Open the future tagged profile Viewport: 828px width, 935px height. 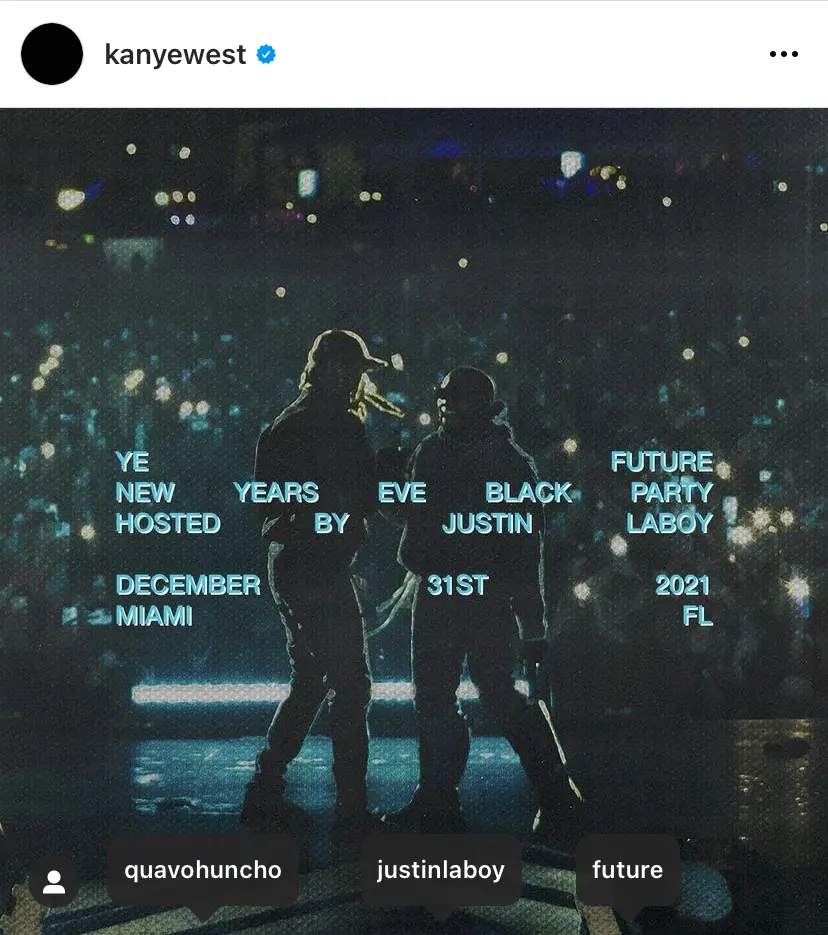pyautogui.click(x=627, y=870)
